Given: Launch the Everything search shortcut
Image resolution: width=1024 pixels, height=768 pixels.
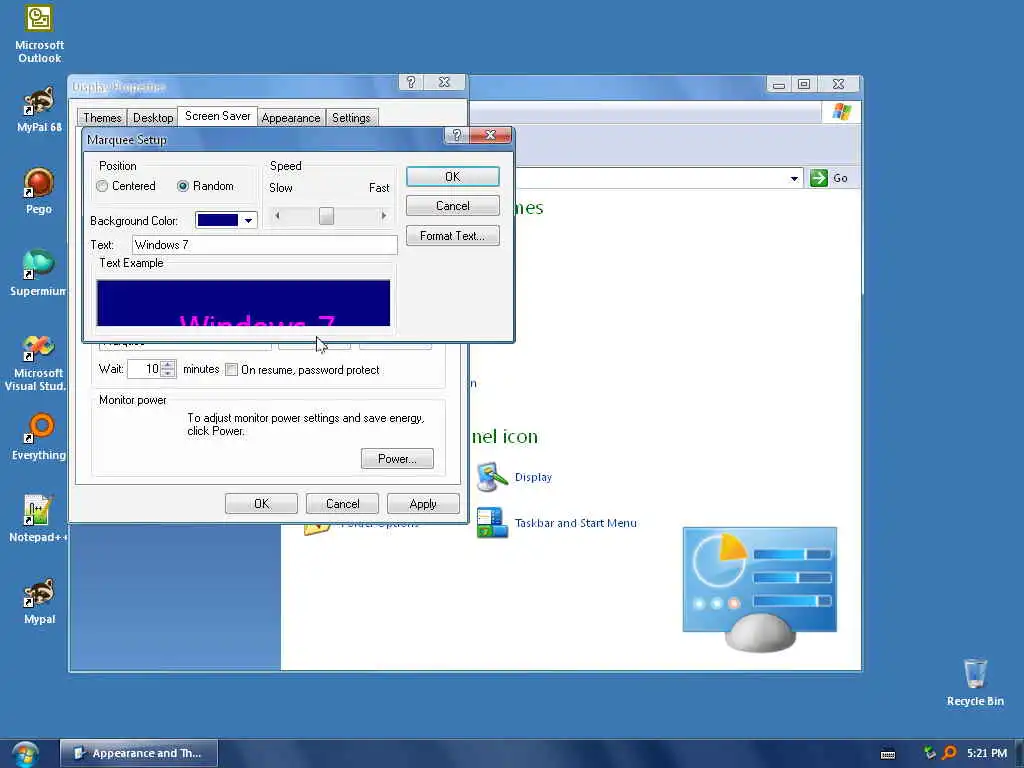Looking at the screenshot, I should (39, 429).
